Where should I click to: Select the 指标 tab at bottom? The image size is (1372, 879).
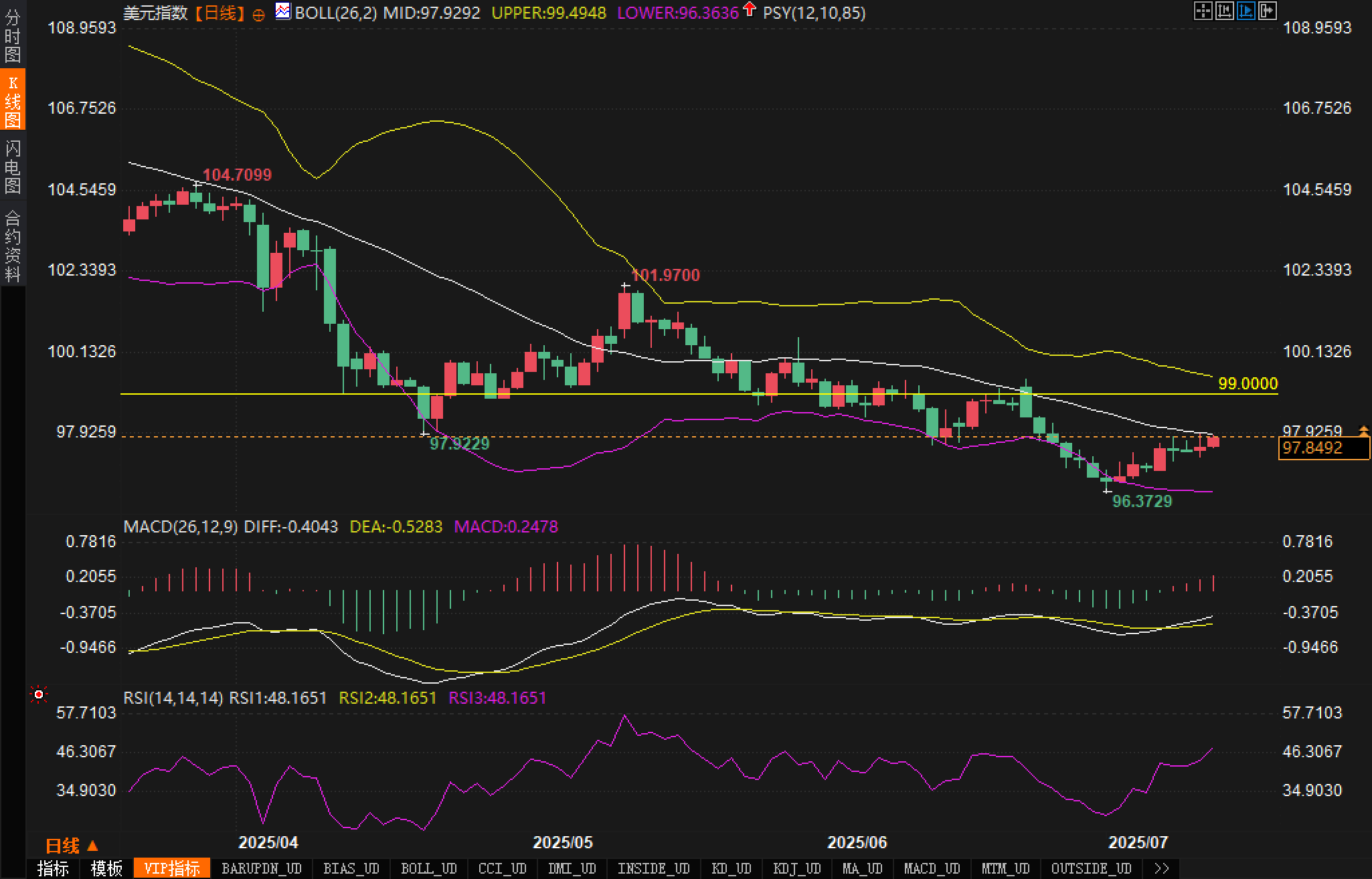[53, 868]
